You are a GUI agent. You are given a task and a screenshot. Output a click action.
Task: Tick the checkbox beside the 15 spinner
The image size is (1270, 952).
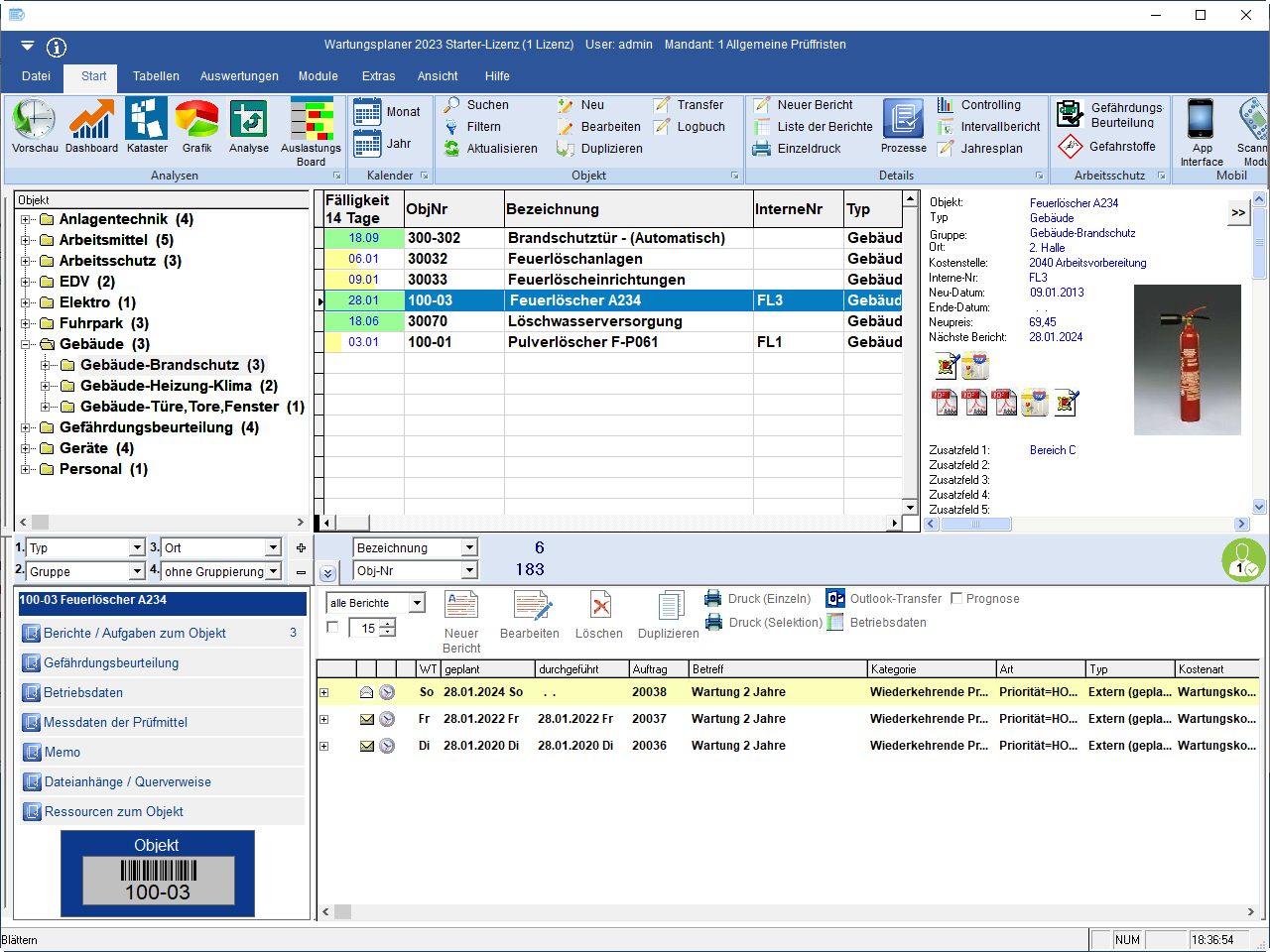[x=332, y=627]
